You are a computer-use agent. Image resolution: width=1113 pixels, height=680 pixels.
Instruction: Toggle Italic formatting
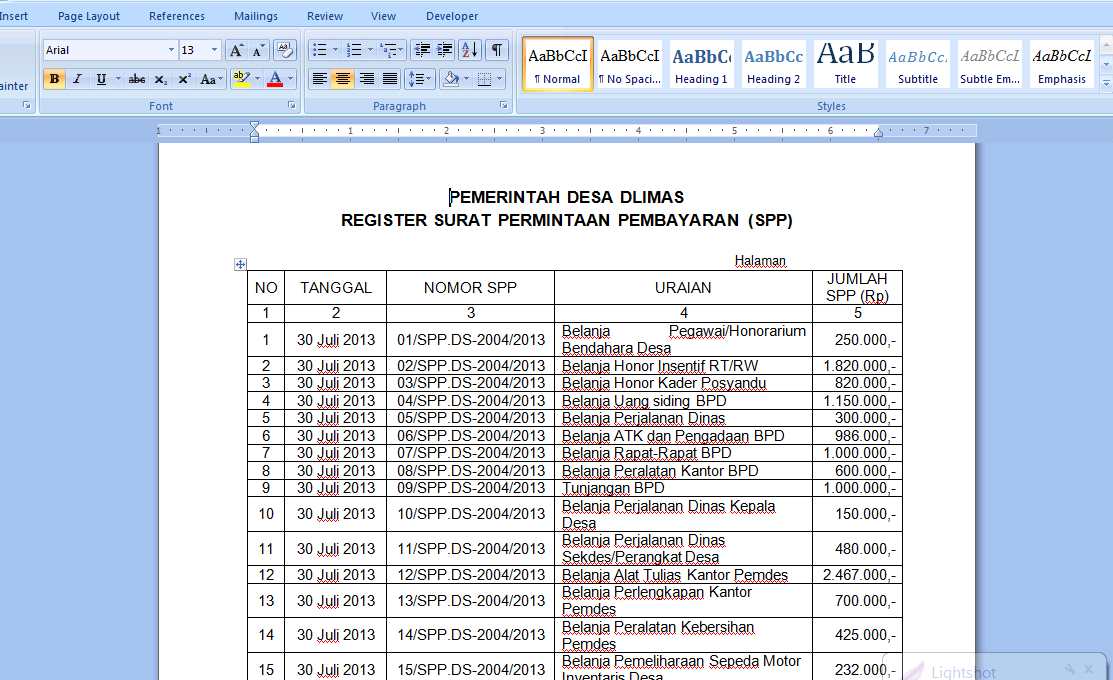point(77,79)
